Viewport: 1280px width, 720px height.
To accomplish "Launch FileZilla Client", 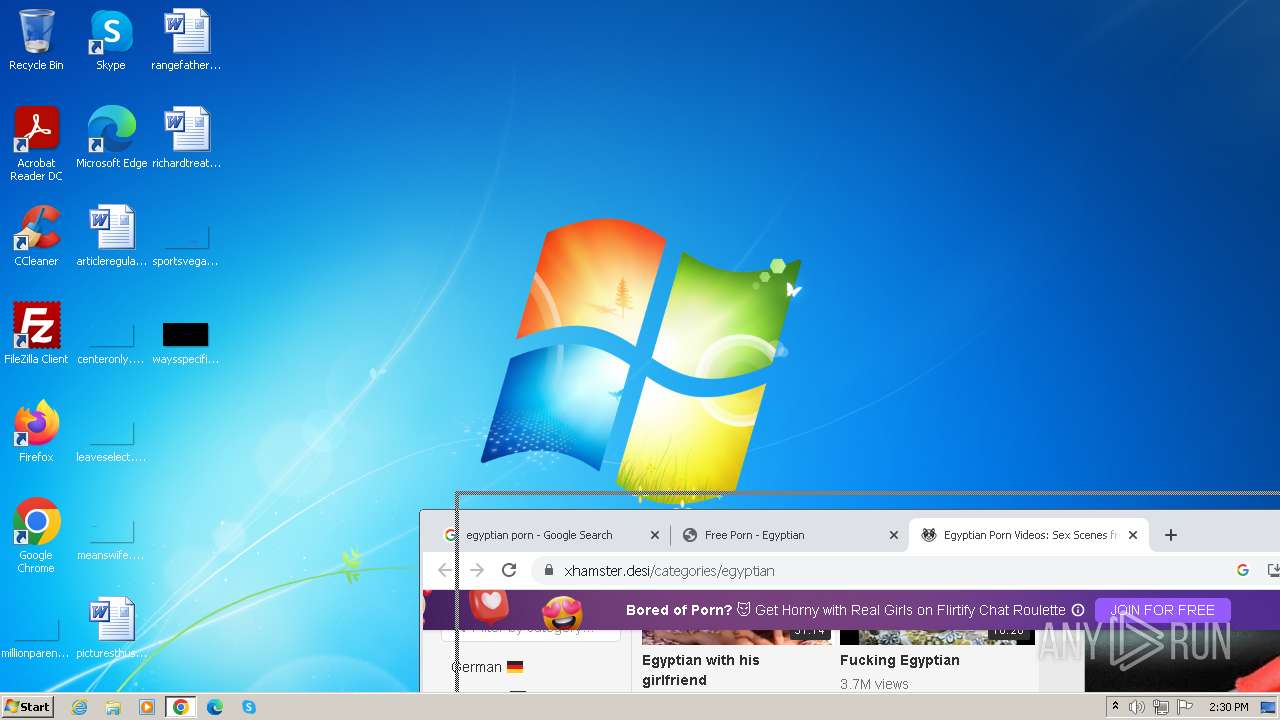I will [36, 334].
